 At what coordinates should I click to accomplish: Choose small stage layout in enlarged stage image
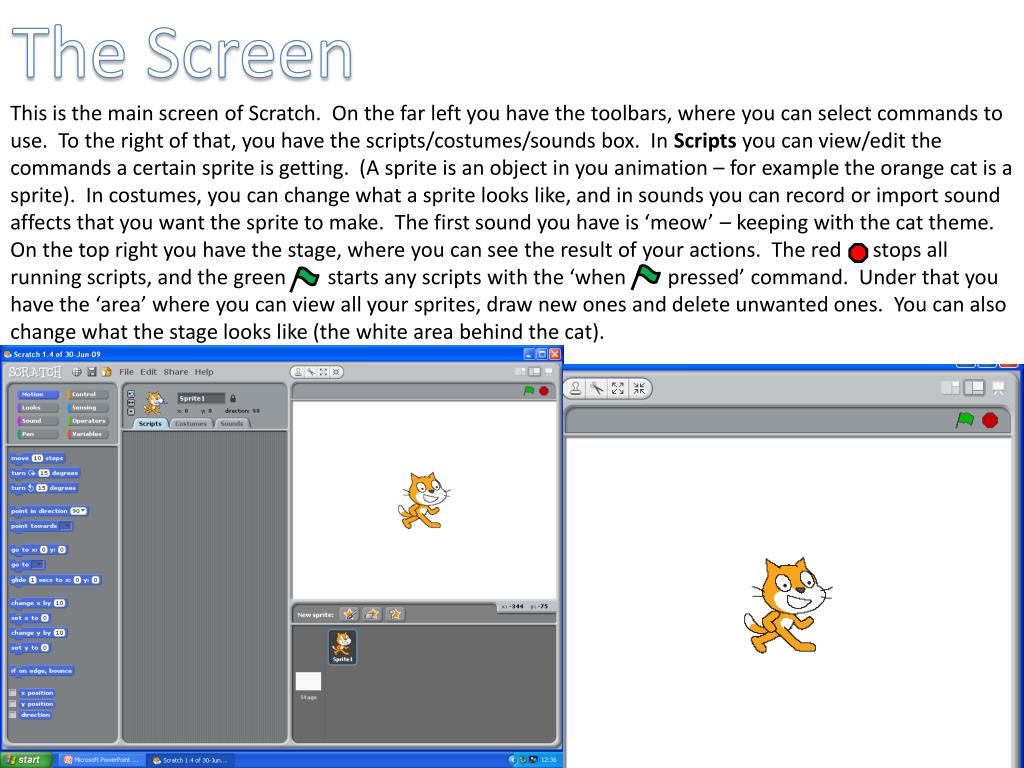[950, 388]
